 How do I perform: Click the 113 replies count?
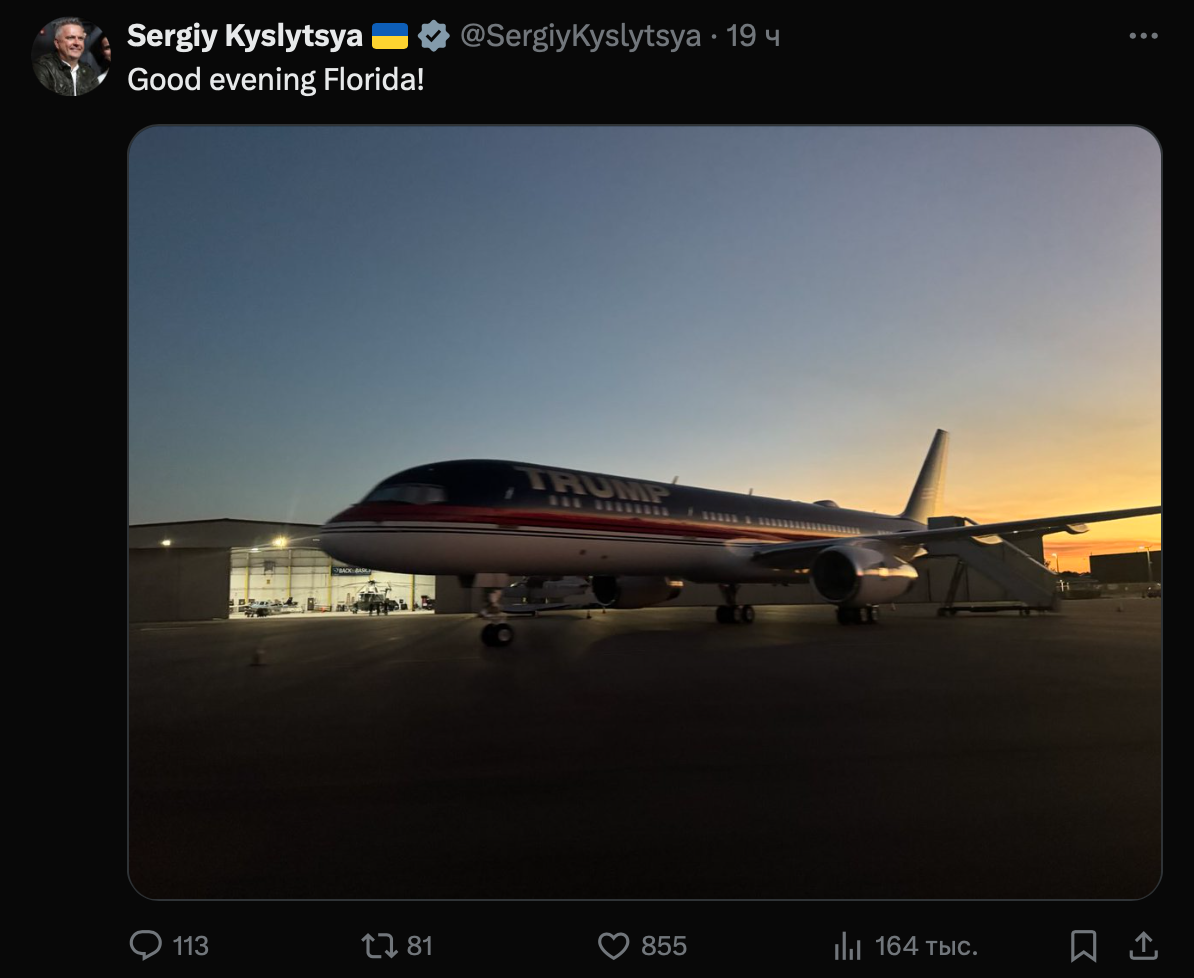click(190, 946)
